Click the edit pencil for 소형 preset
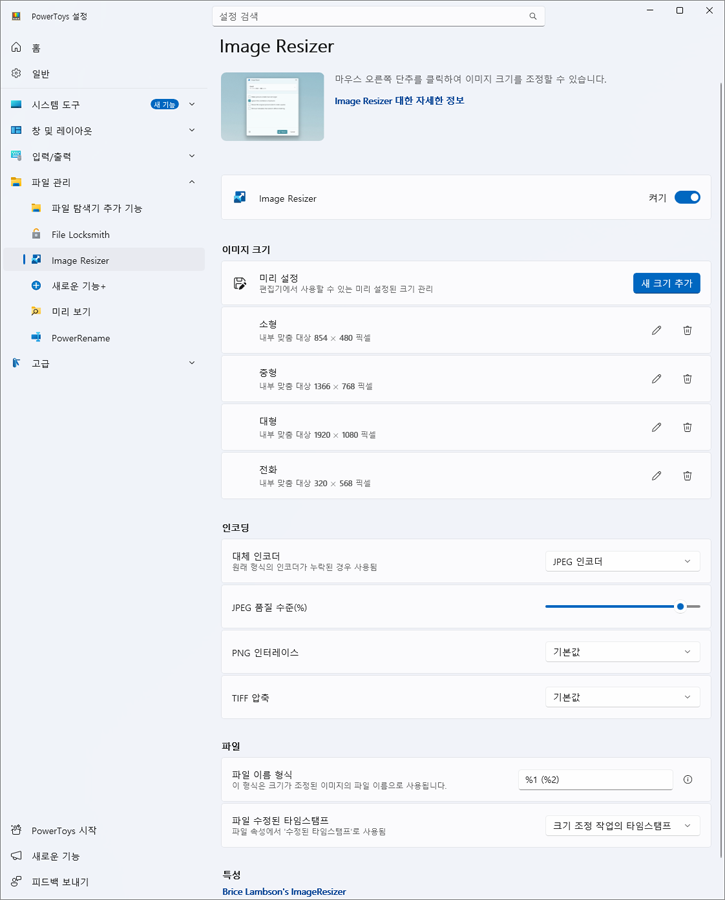The image size is (725, 900). [x=656, y=330]
